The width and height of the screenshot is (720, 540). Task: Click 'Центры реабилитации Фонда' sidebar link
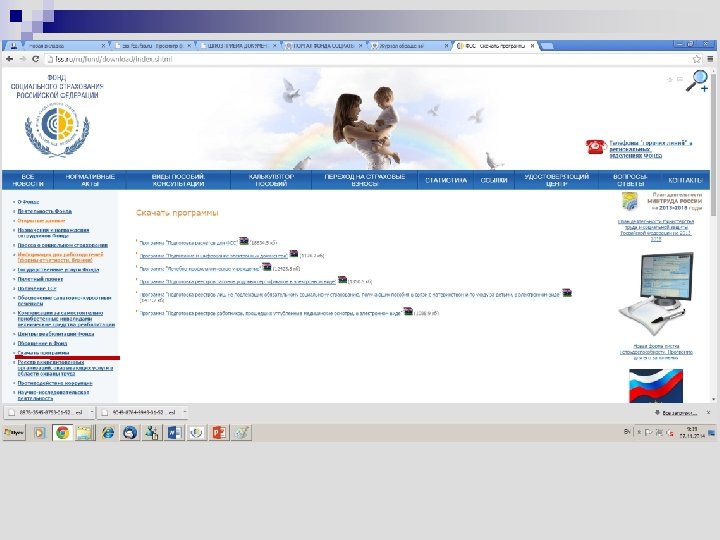point(56,334)
